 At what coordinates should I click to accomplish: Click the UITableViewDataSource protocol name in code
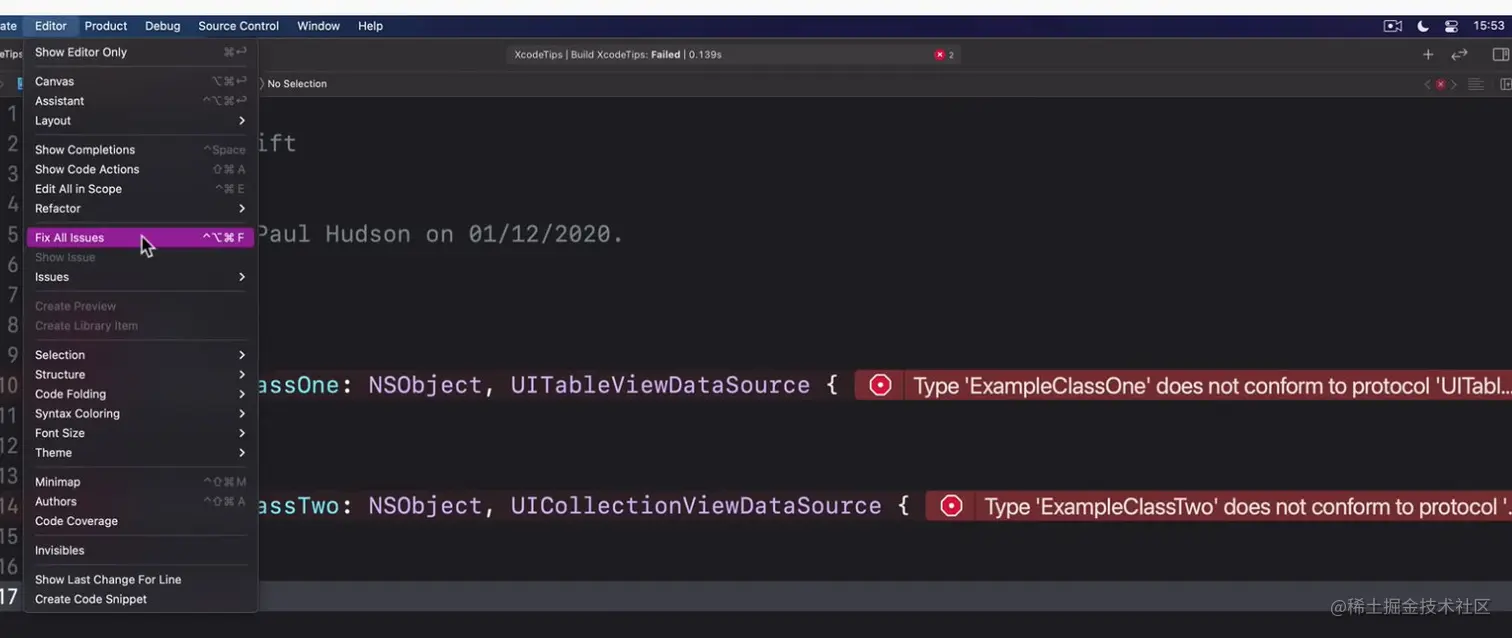660,385
